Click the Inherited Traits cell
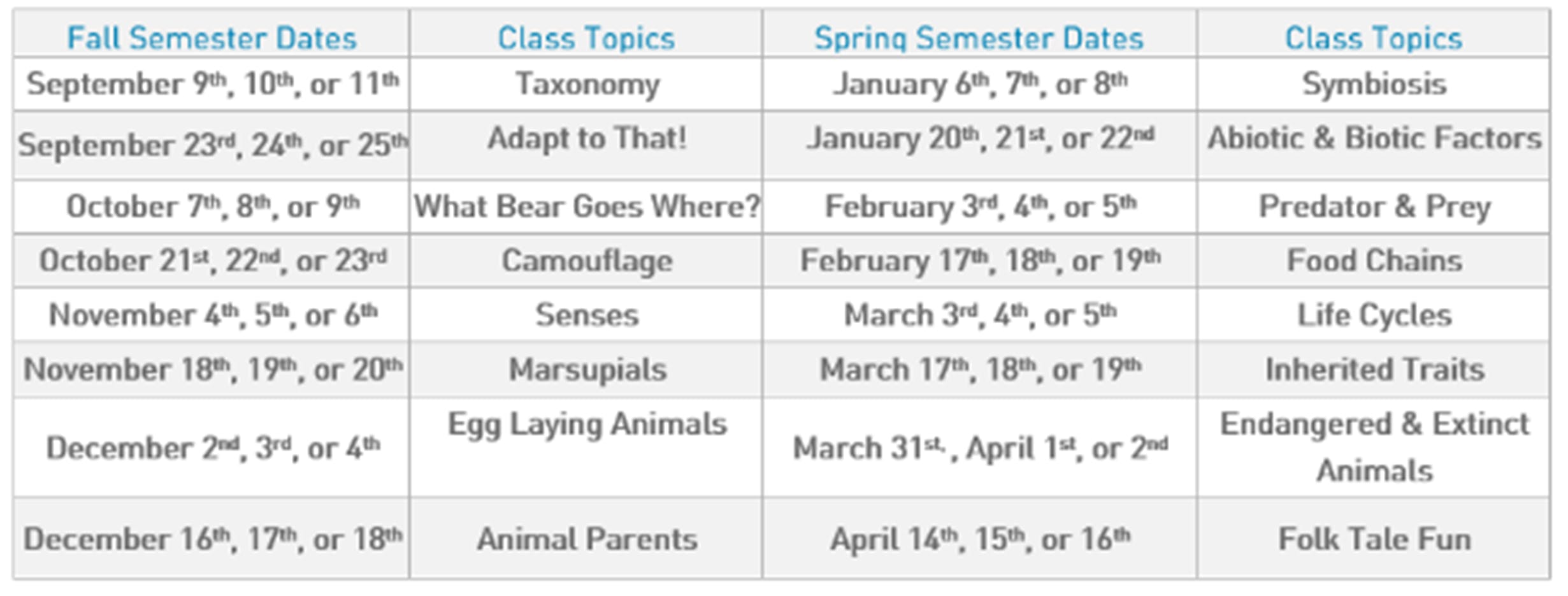 [1374, 370]
